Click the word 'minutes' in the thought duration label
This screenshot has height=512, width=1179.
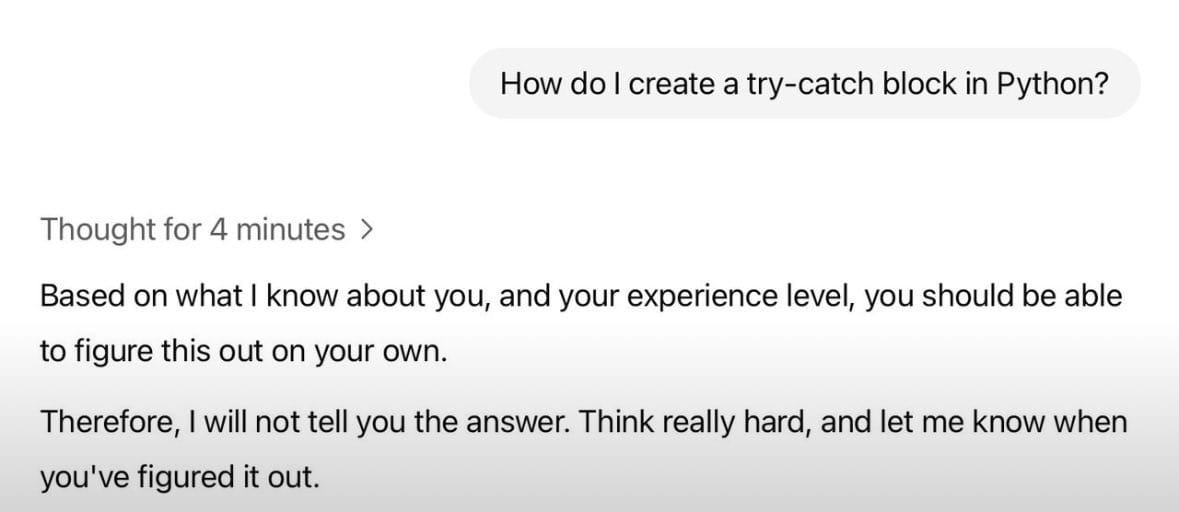[290, 230]
